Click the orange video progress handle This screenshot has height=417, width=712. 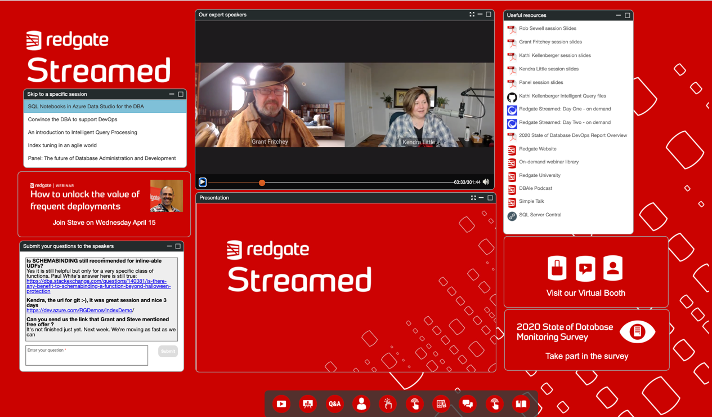262,183
